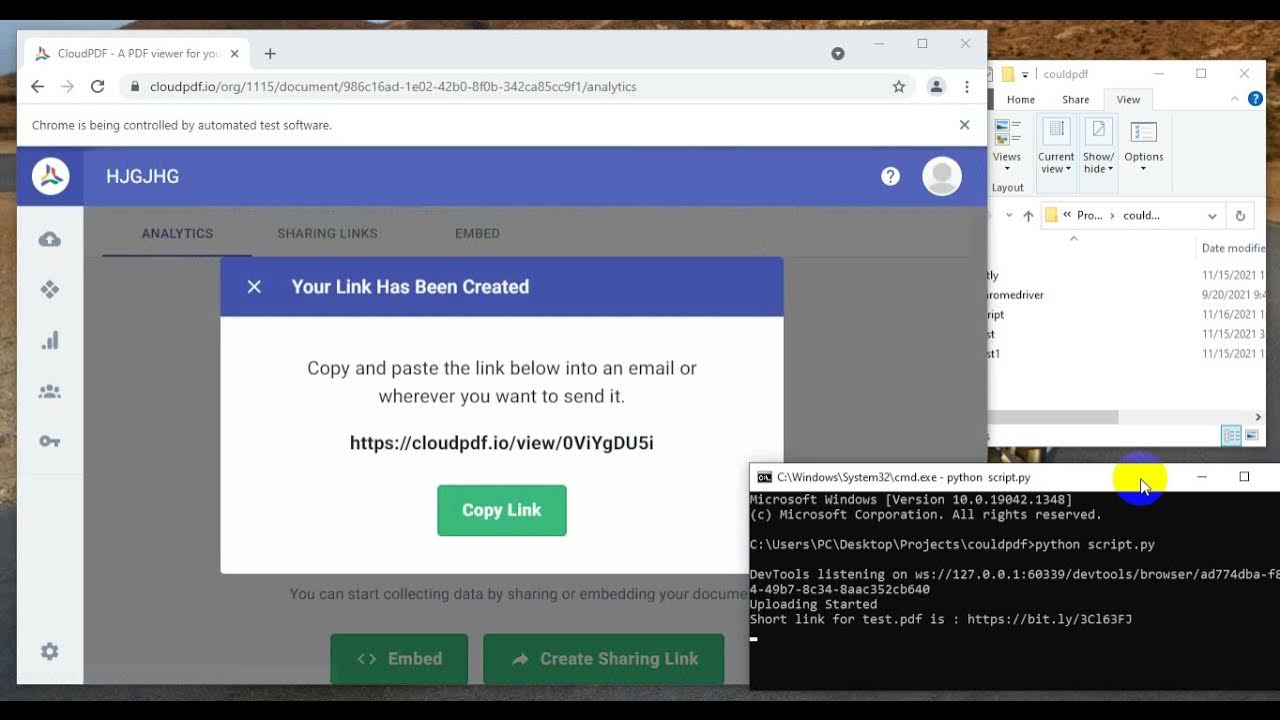The width and height of the screenshot is (1280, 720).
Task: Open the Share ribbon tab in Explorer
Action: [x=1076, y=100]
